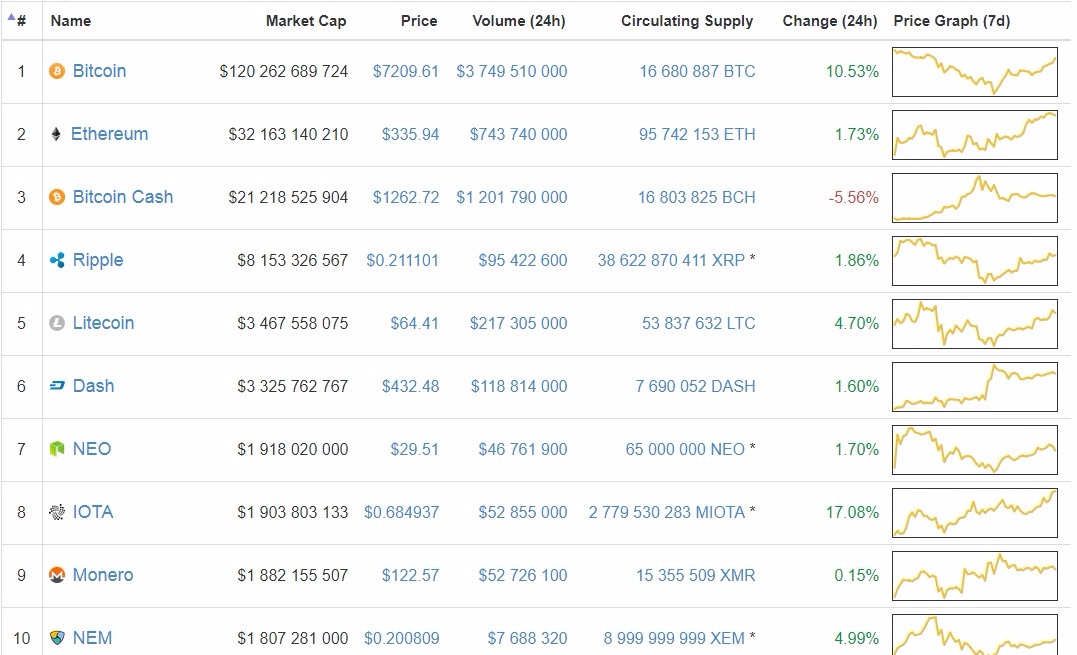
Task: Click supply 15 355 509 XMR
Action: pyautogui.click(x=695, y=575)
